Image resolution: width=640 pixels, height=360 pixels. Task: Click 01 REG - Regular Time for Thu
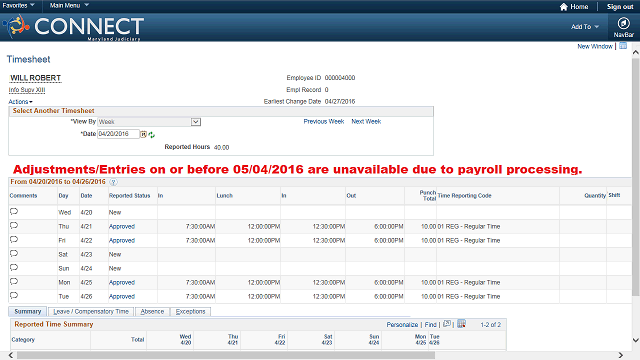tap(469, 227)
